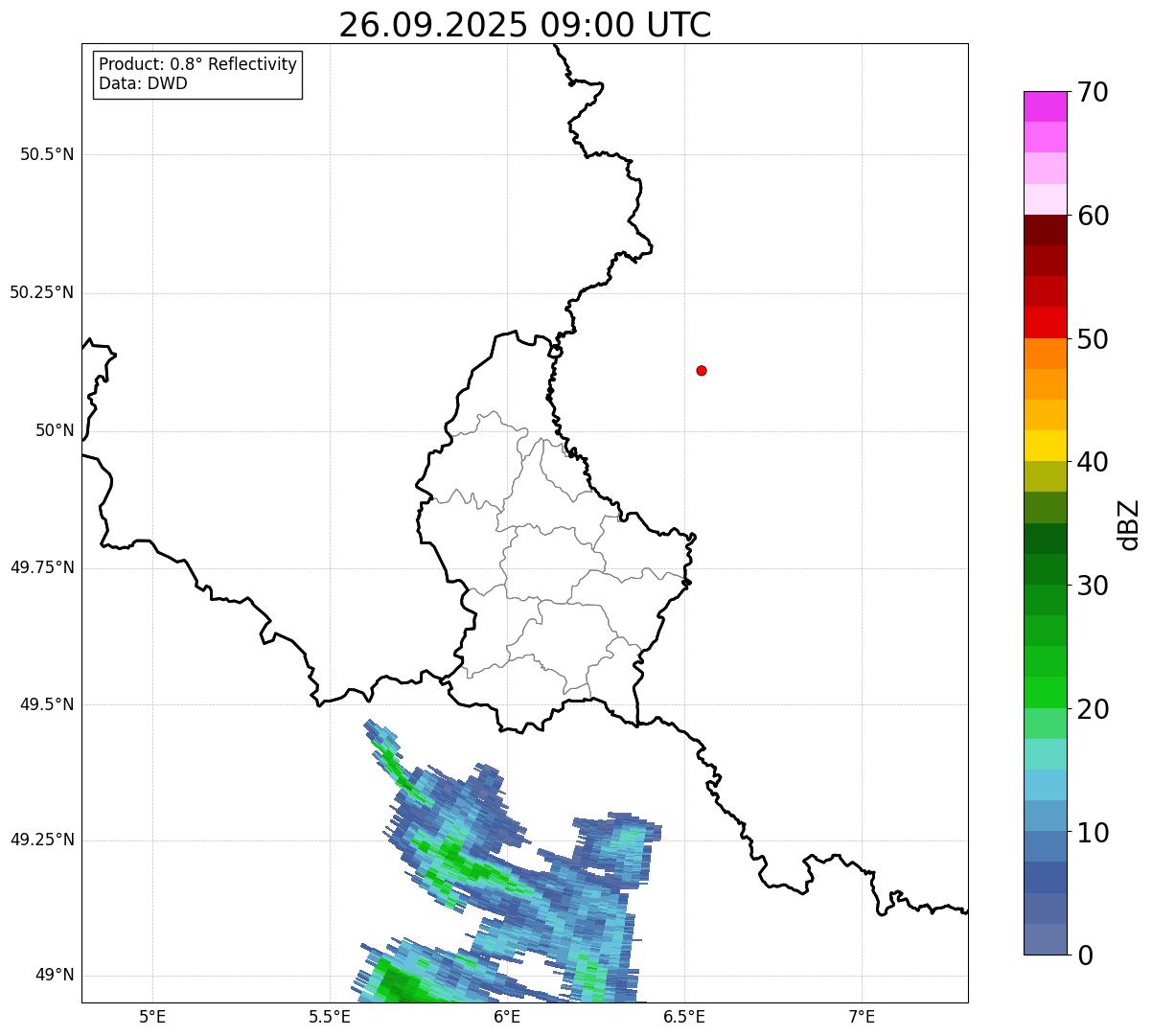This screenshot has width=1152, height=1036.
Task: Click the red station marker dot
Action: pos(702,370)
